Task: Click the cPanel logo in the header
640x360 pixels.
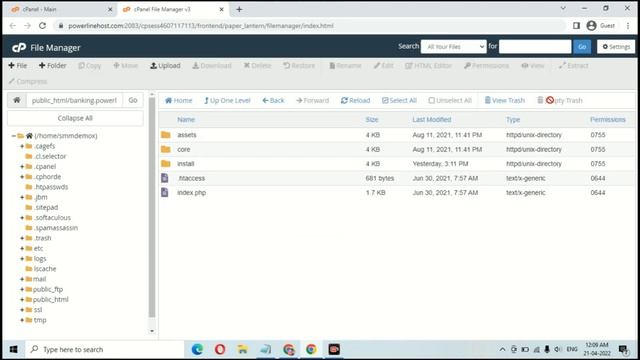Action: pos(19,48)
